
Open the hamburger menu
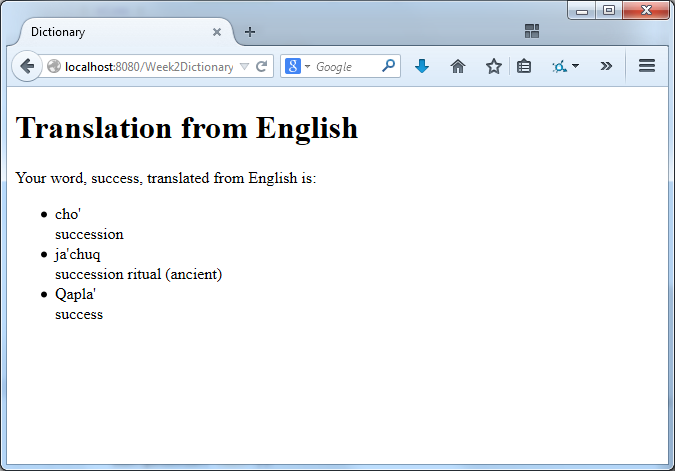[x=646, y=66]
